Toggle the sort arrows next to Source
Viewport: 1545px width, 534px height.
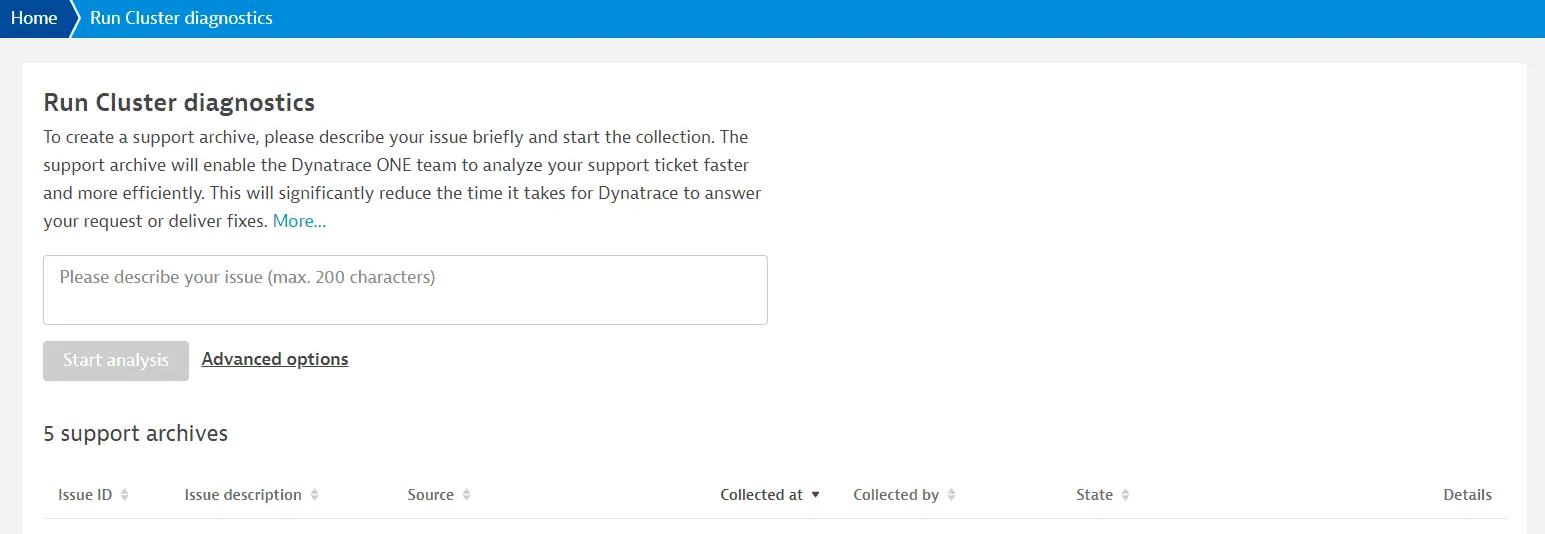point(466,495)
